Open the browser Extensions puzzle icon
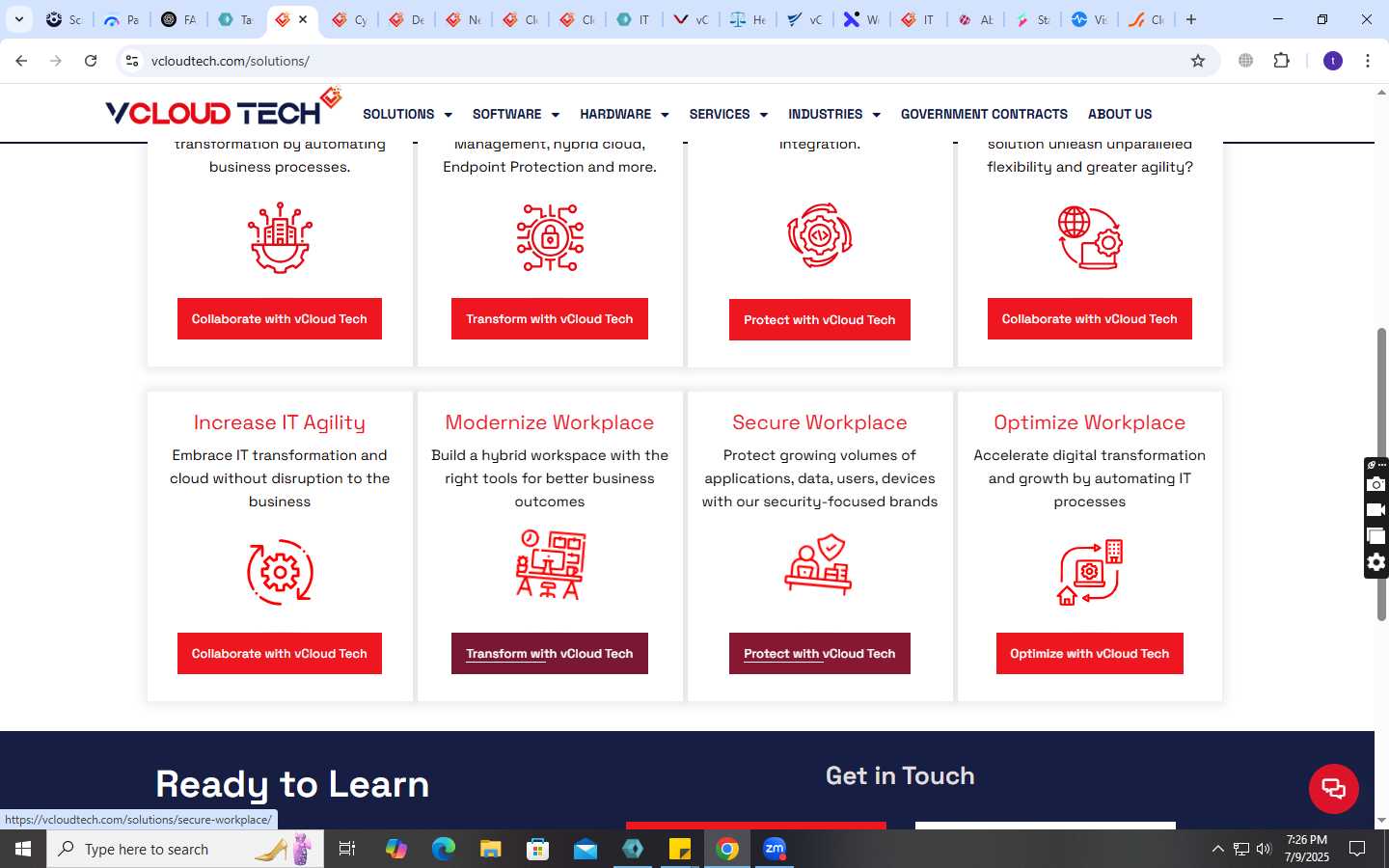This screenshot has width=1389, height=868. pyautogui.click(x=1281, y=61)
